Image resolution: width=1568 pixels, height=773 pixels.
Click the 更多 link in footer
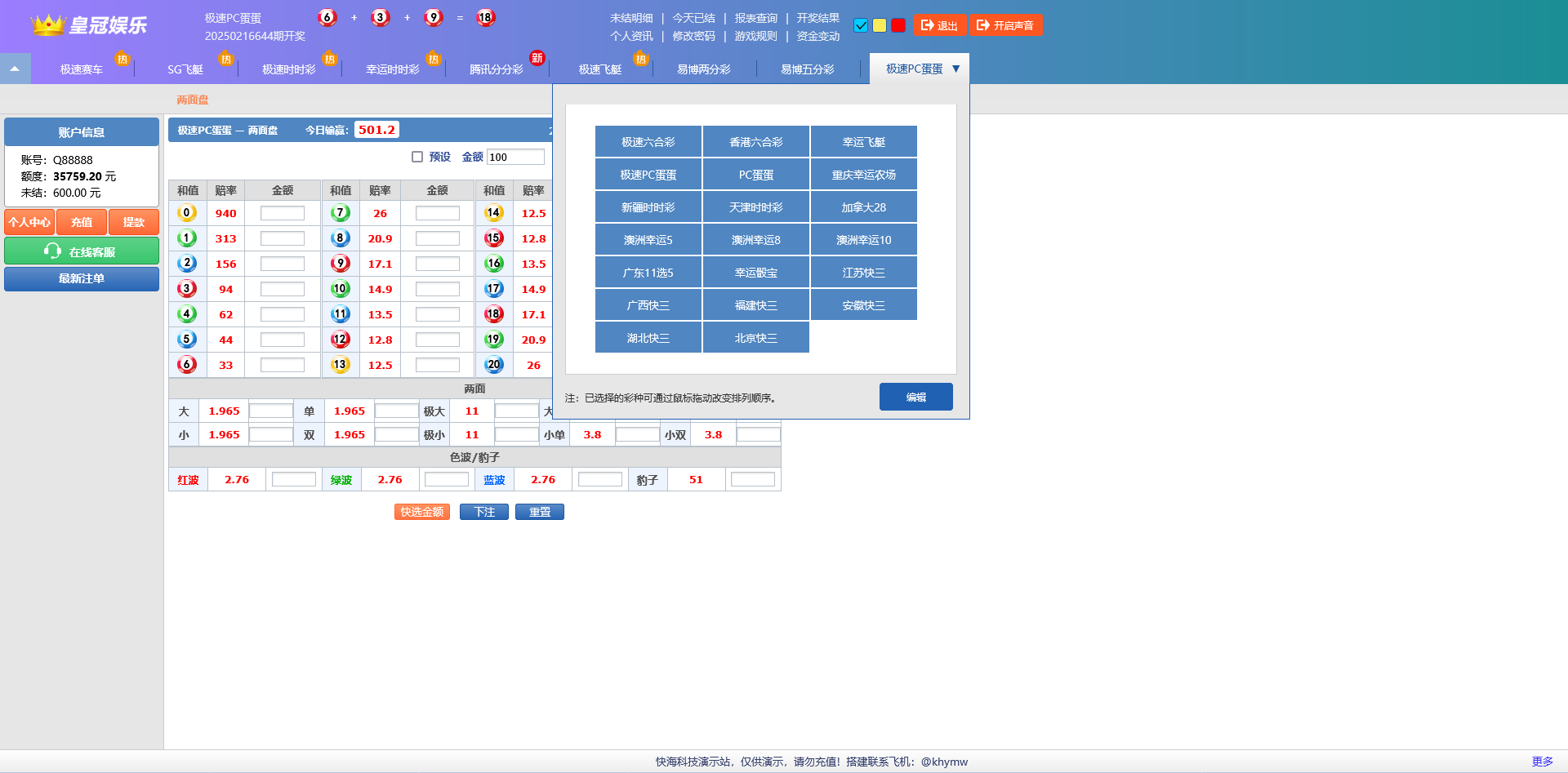tap(1543, 762)
